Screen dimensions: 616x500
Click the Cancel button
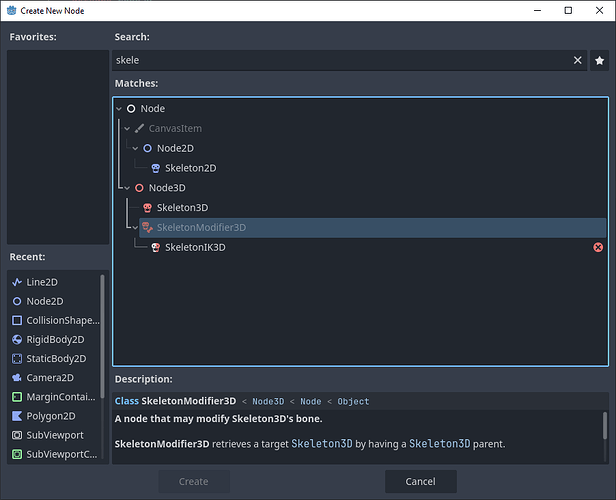click(421, 482)
